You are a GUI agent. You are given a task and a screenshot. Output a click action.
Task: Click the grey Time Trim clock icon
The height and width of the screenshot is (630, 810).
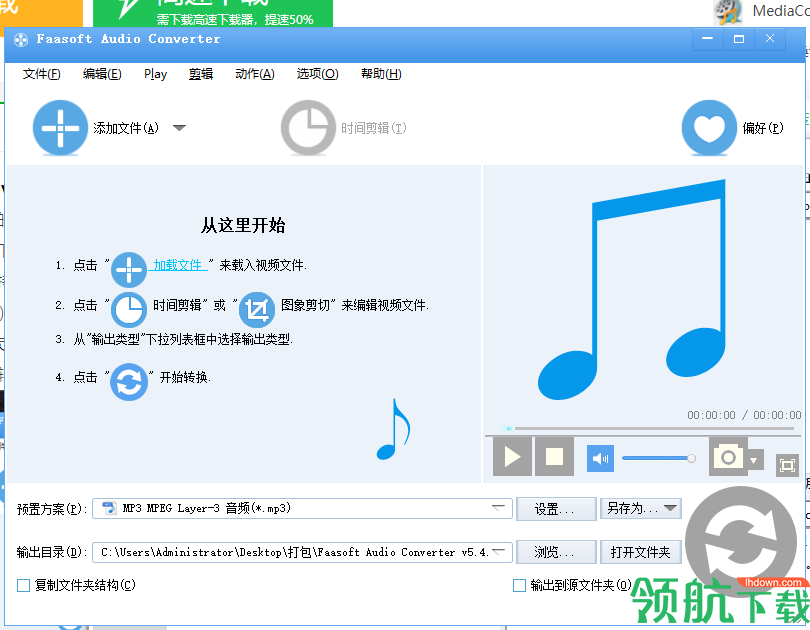tap(308, 128)
